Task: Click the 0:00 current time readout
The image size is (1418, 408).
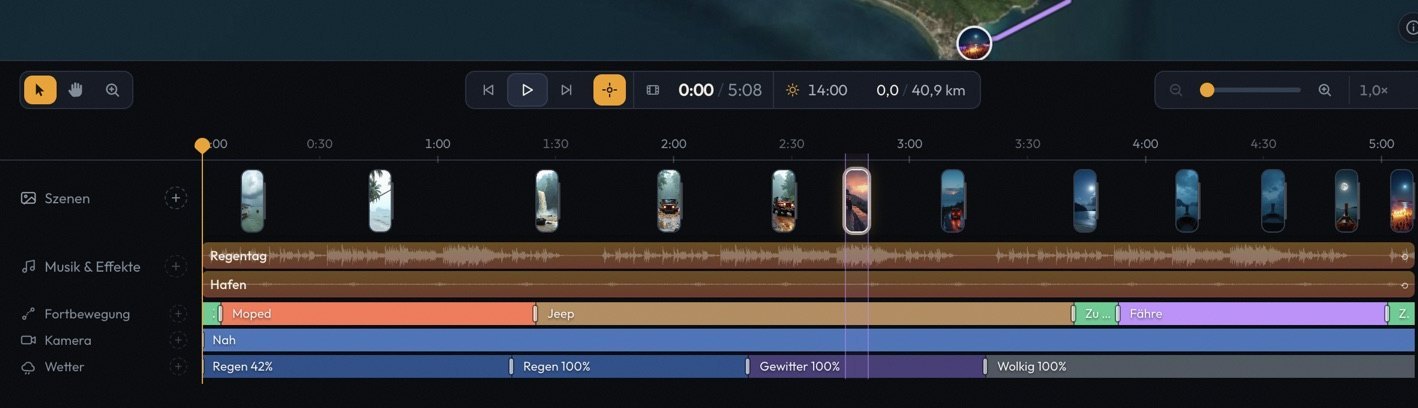Action: coord(696,90)
